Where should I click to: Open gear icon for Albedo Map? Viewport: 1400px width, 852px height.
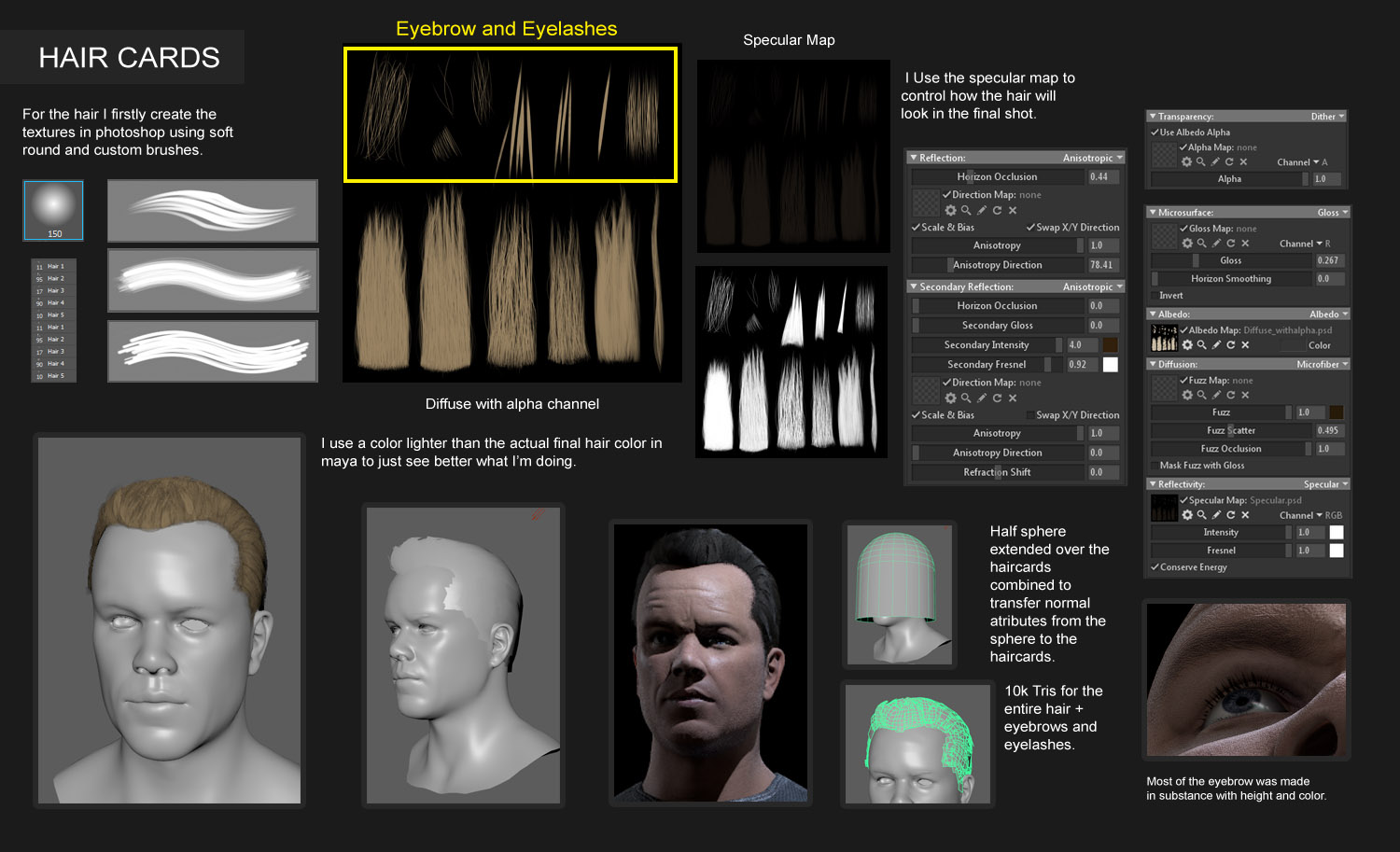1187,344
